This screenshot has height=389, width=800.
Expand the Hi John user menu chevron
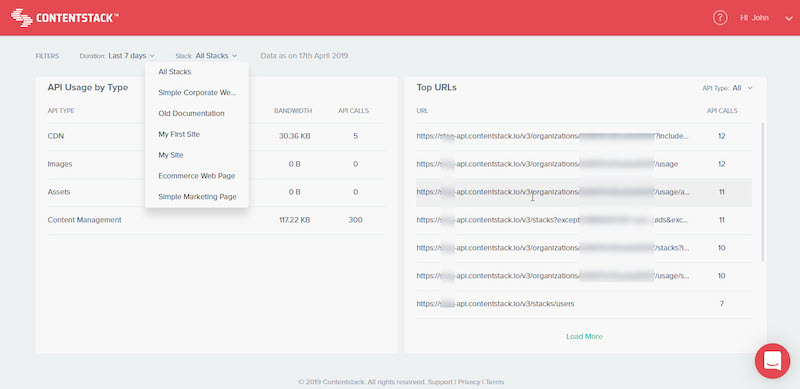tap(788, 18)
